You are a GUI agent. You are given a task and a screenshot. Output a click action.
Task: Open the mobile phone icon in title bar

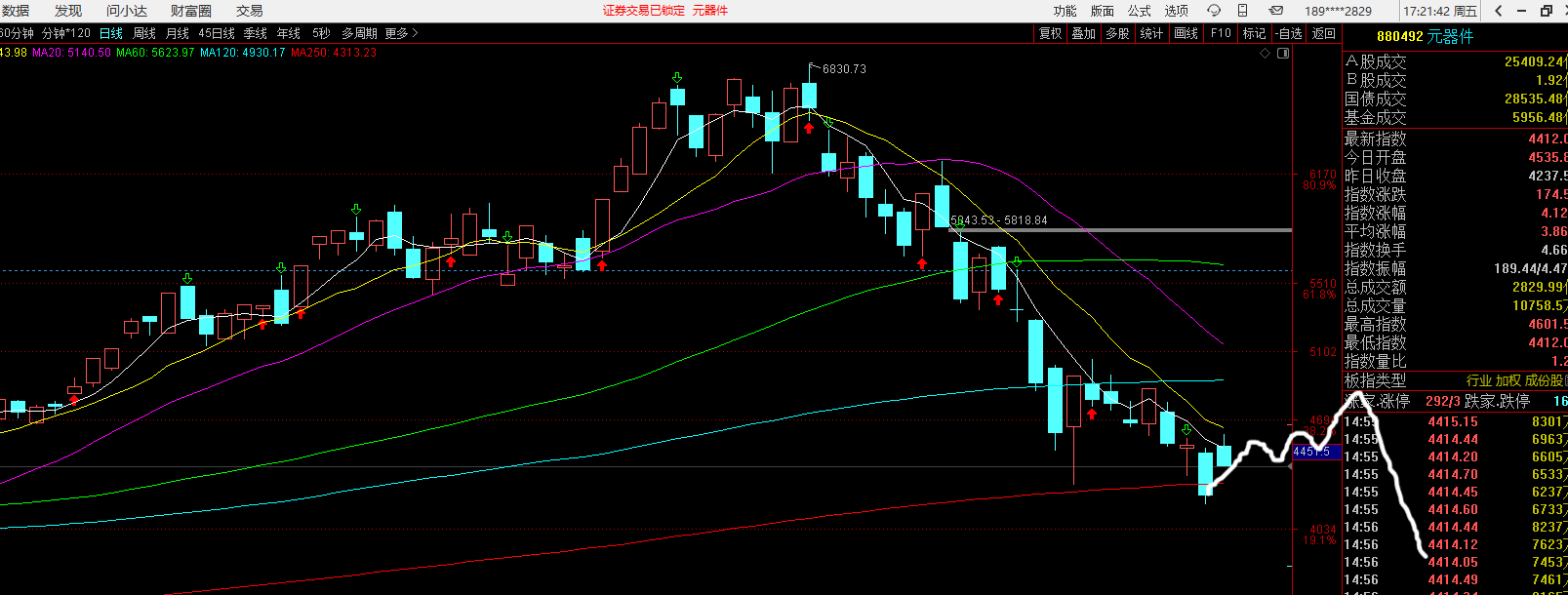click(x=1243, y=11)
